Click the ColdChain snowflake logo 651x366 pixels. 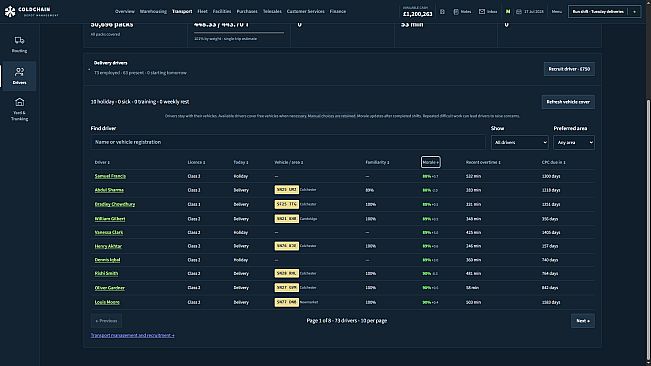pos(10,12)
